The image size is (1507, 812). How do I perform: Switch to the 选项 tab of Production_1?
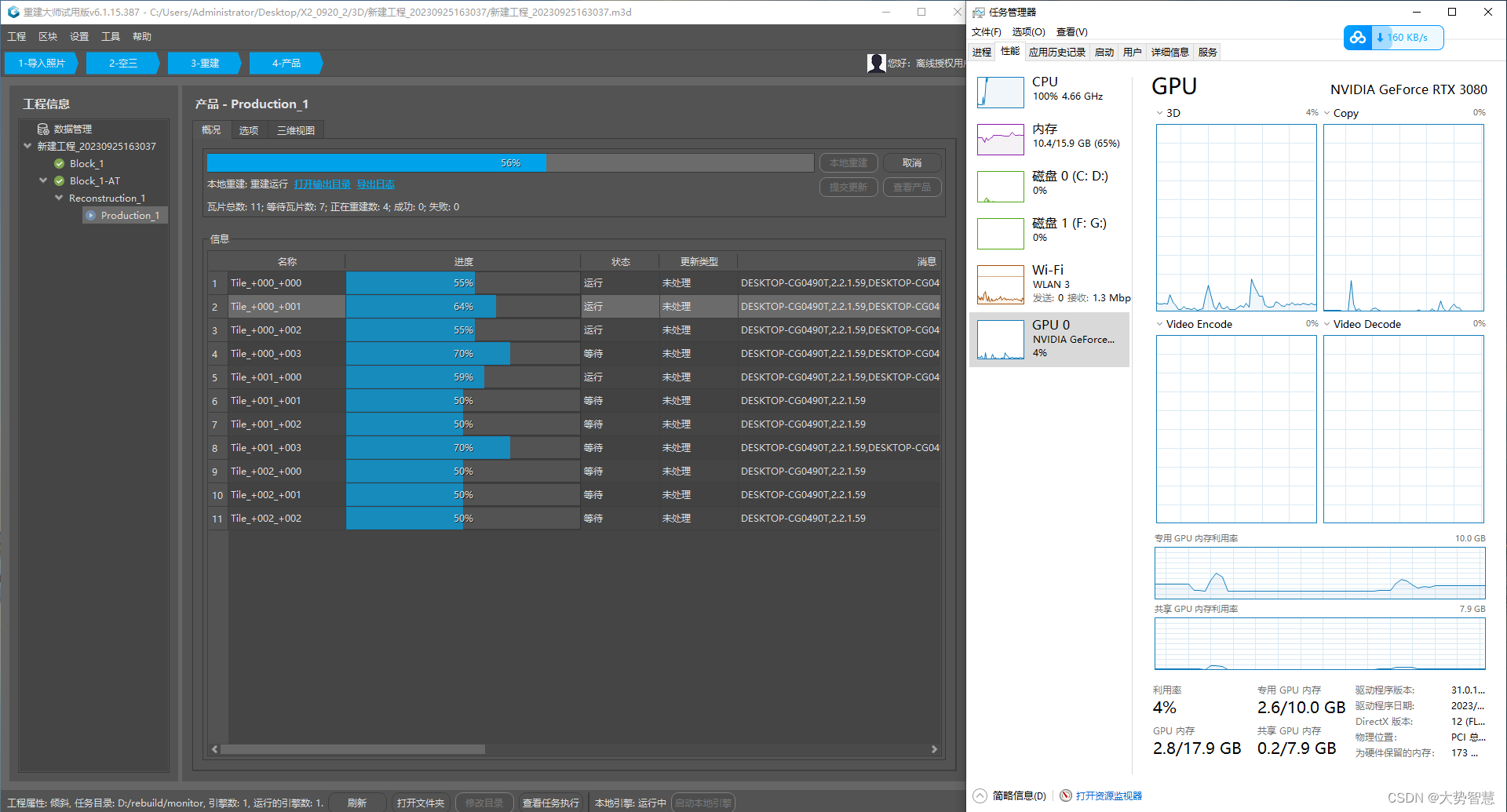(249, 130)
